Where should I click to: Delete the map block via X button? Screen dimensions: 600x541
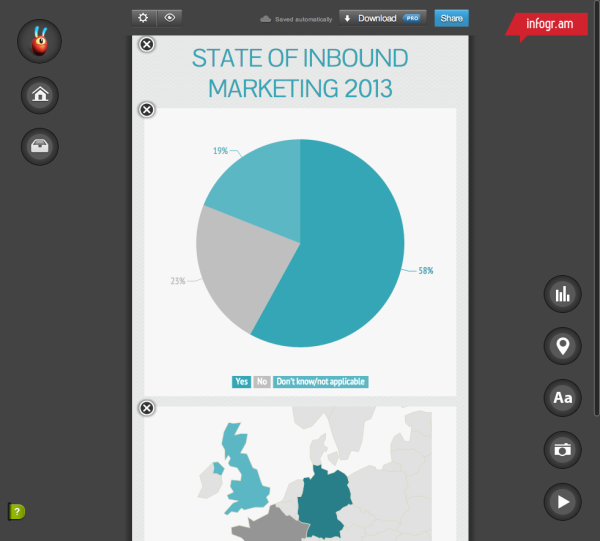click(x=147, y=408)
